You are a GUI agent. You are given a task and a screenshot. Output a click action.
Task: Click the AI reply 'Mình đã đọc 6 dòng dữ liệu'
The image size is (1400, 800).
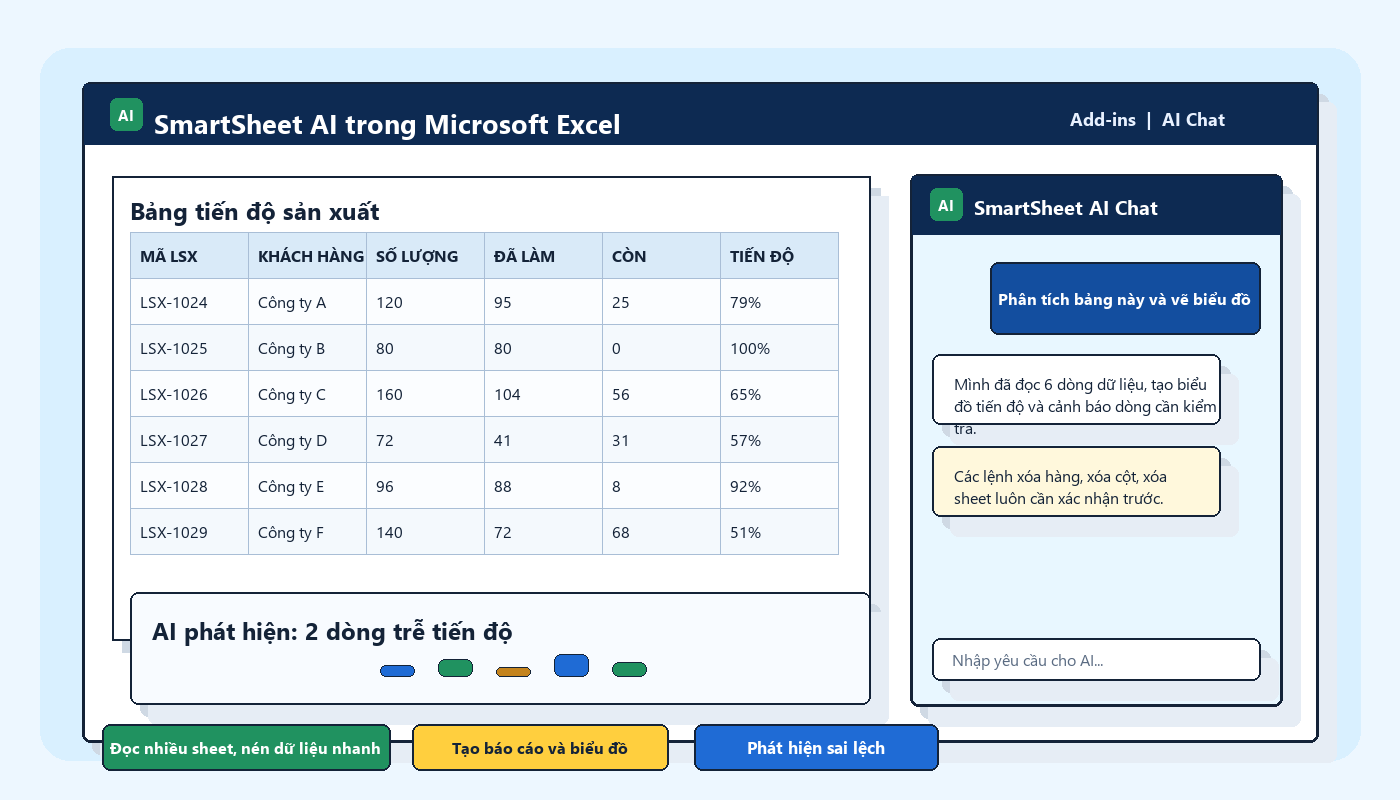click(1076, 390)
